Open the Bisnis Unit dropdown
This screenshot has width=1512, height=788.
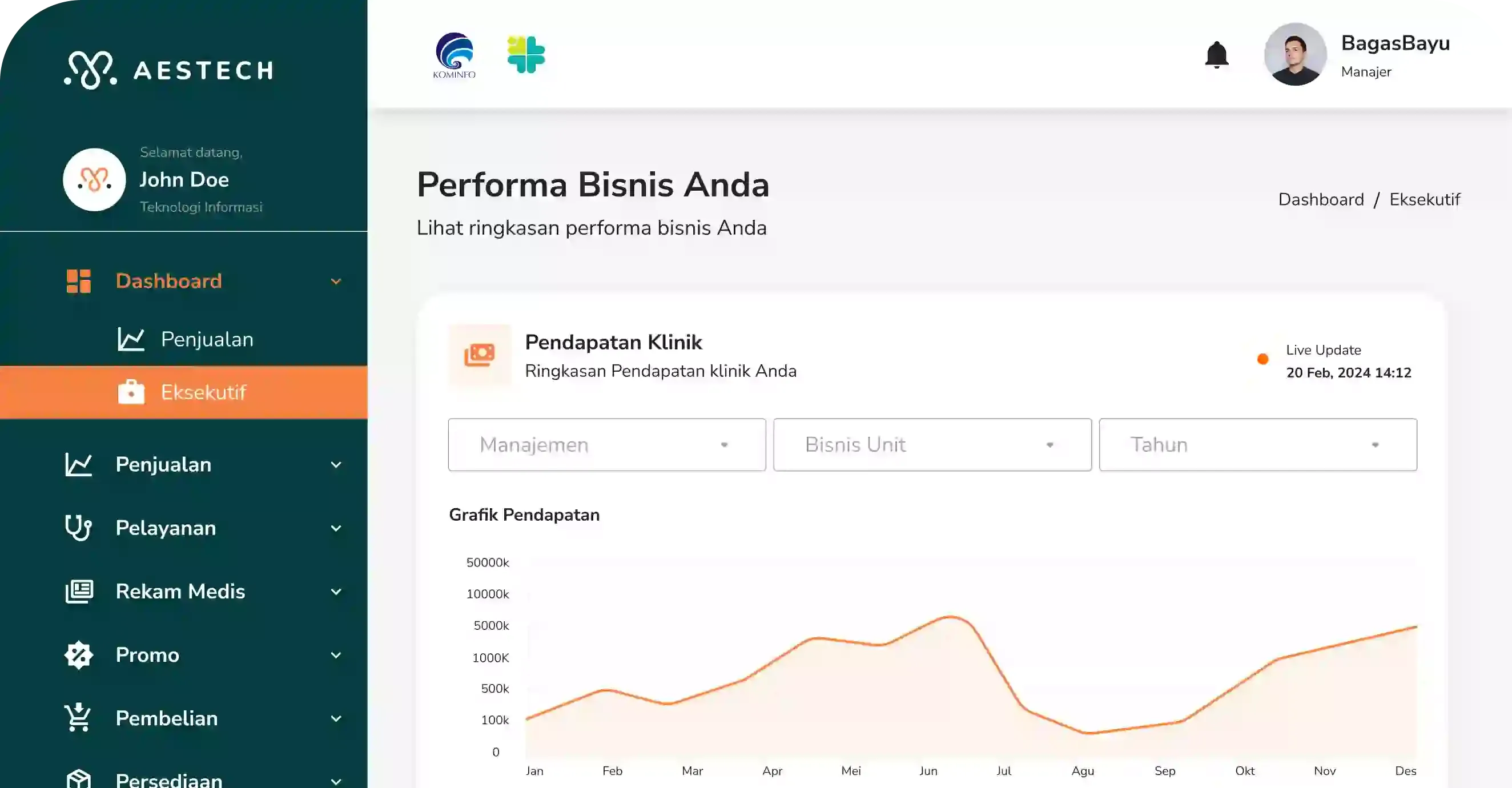pos(931,444)
